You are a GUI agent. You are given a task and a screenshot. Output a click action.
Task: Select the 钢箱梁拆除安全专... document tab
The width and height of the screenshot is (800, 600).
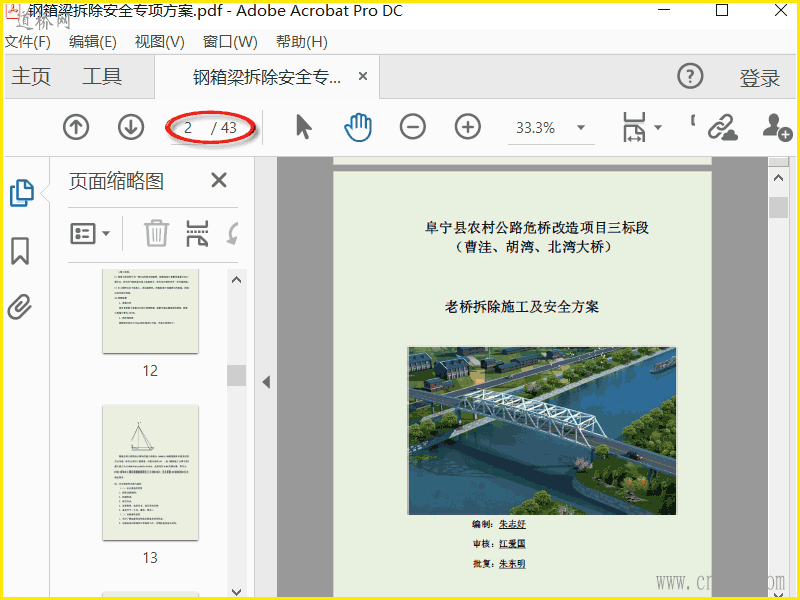pos(266,78)
